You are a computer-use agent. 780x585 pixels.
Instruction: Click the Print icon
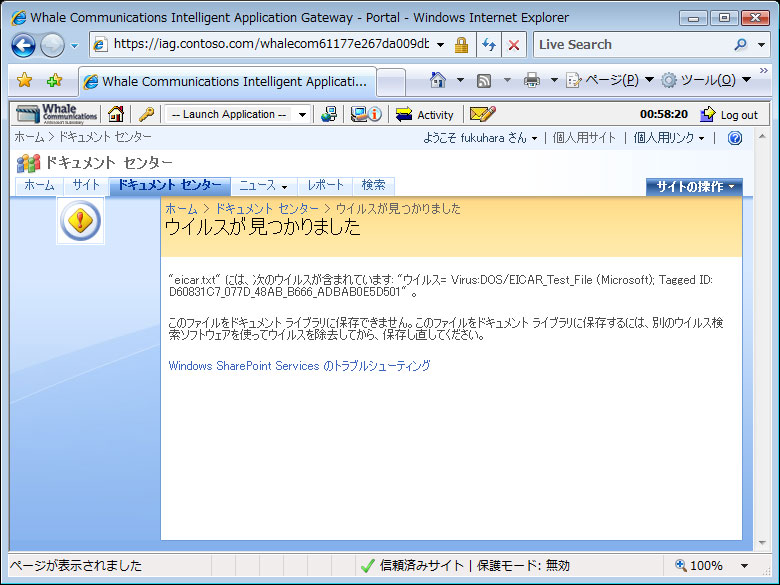pos(532,80)
